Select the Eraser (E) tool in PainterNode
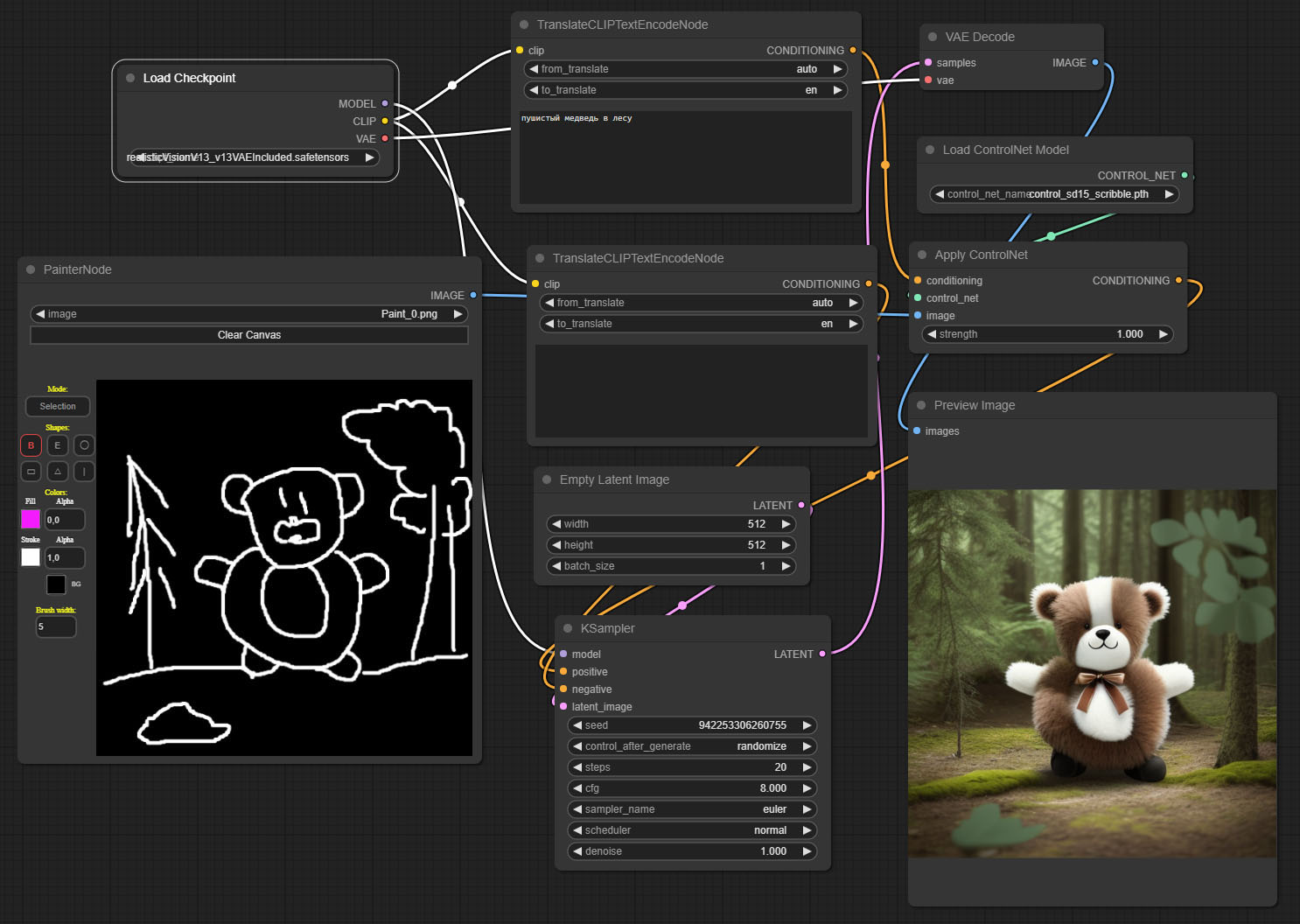The width and height of the screenshot is (1300, 924). [x=57, y=445]
